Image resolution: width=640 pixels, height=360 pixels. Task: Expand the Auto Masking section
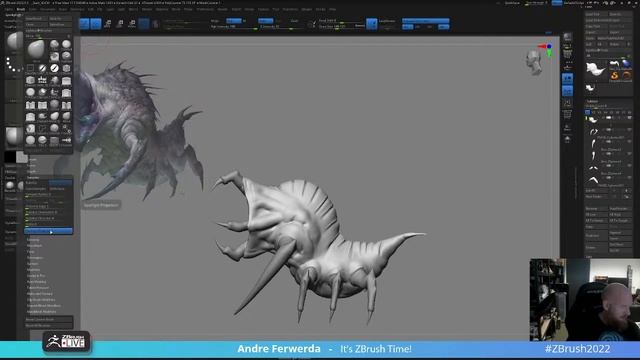click(x=36, y=282)
